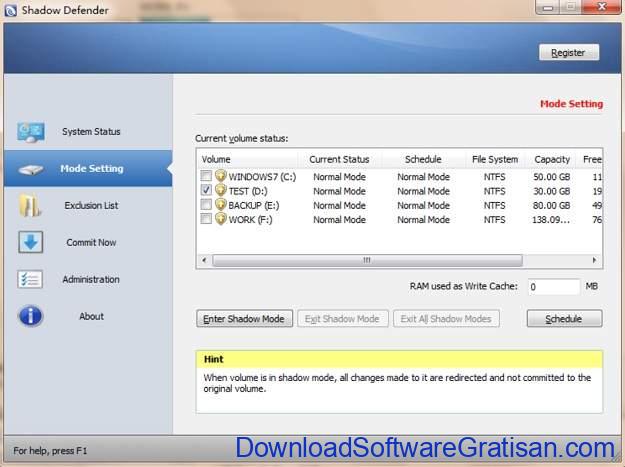The image size is (625, 467).
Task: Click the System Status monitor icon
Action: click(x=30, y=132)
